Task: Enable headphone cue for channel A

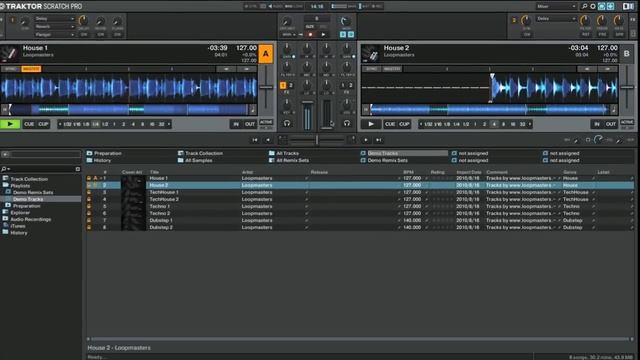Action: click(x=287, y=123)
